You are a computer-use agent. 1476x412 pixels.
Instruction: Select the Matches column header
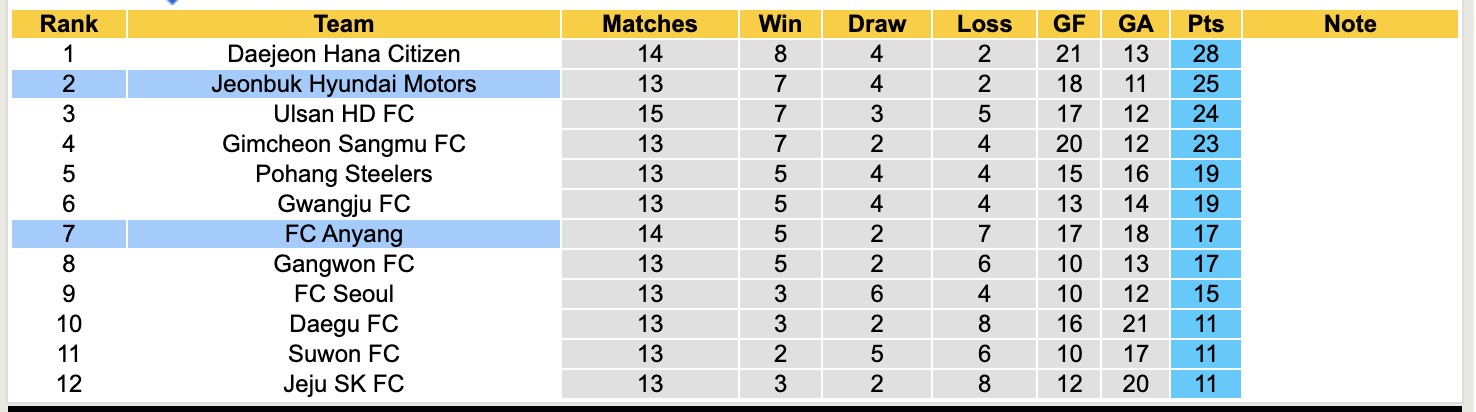pyautogui.click(x=649, y=24)
